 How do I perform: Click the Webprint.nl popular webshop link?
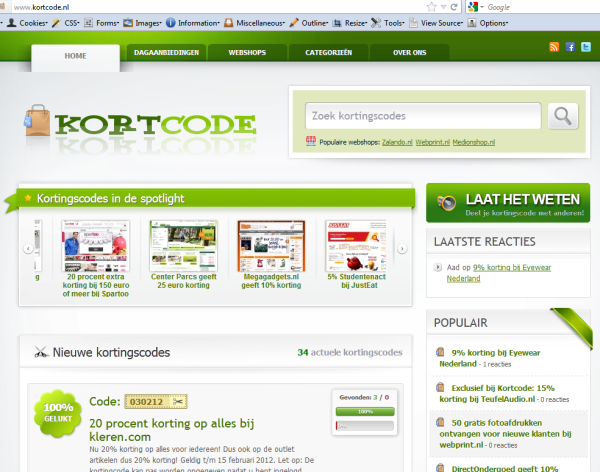432,142
